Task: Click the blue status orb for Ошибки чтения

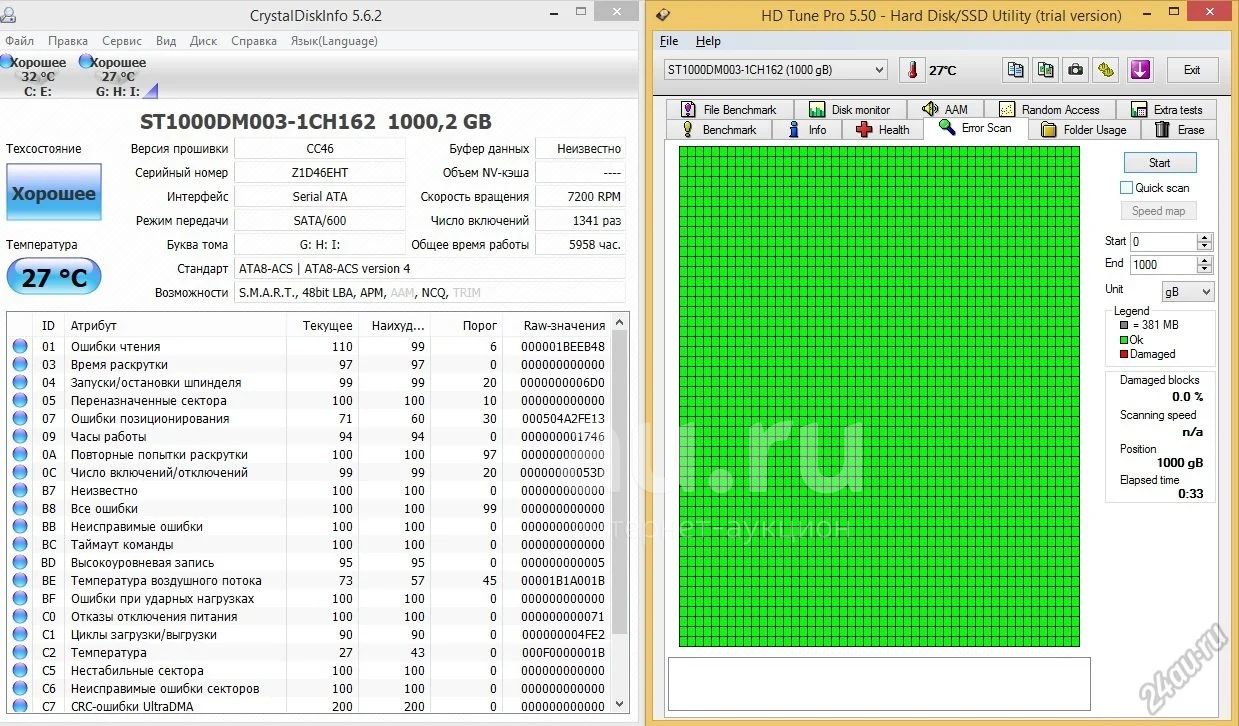Action: point(20,347)
